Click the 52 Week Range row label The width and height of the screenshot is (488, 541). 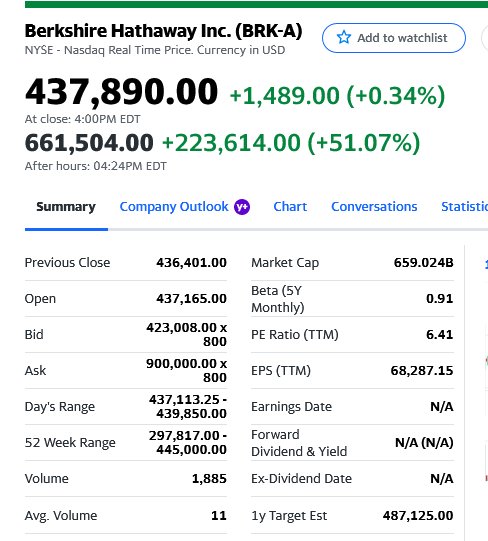(70, 443)
